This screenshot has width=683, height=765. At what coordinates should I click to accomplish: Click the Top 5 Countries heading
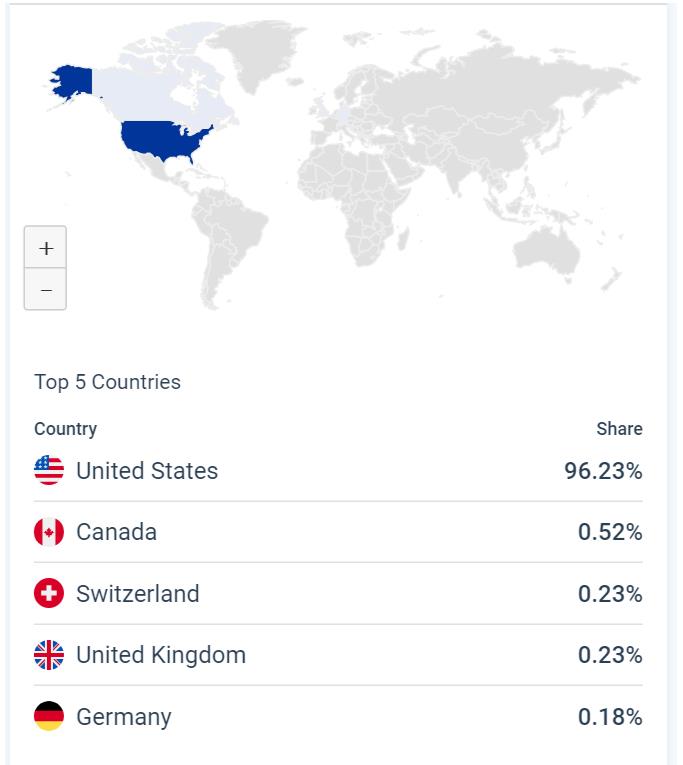[107, 382]
